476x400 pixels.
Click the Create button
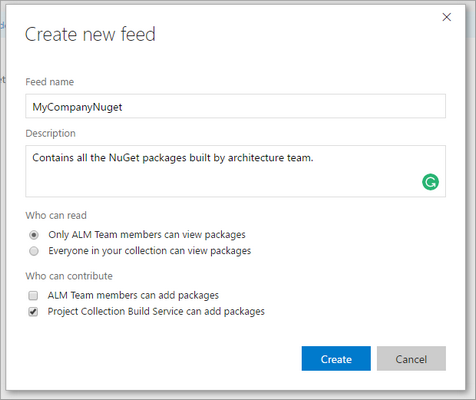coord(336,359)
